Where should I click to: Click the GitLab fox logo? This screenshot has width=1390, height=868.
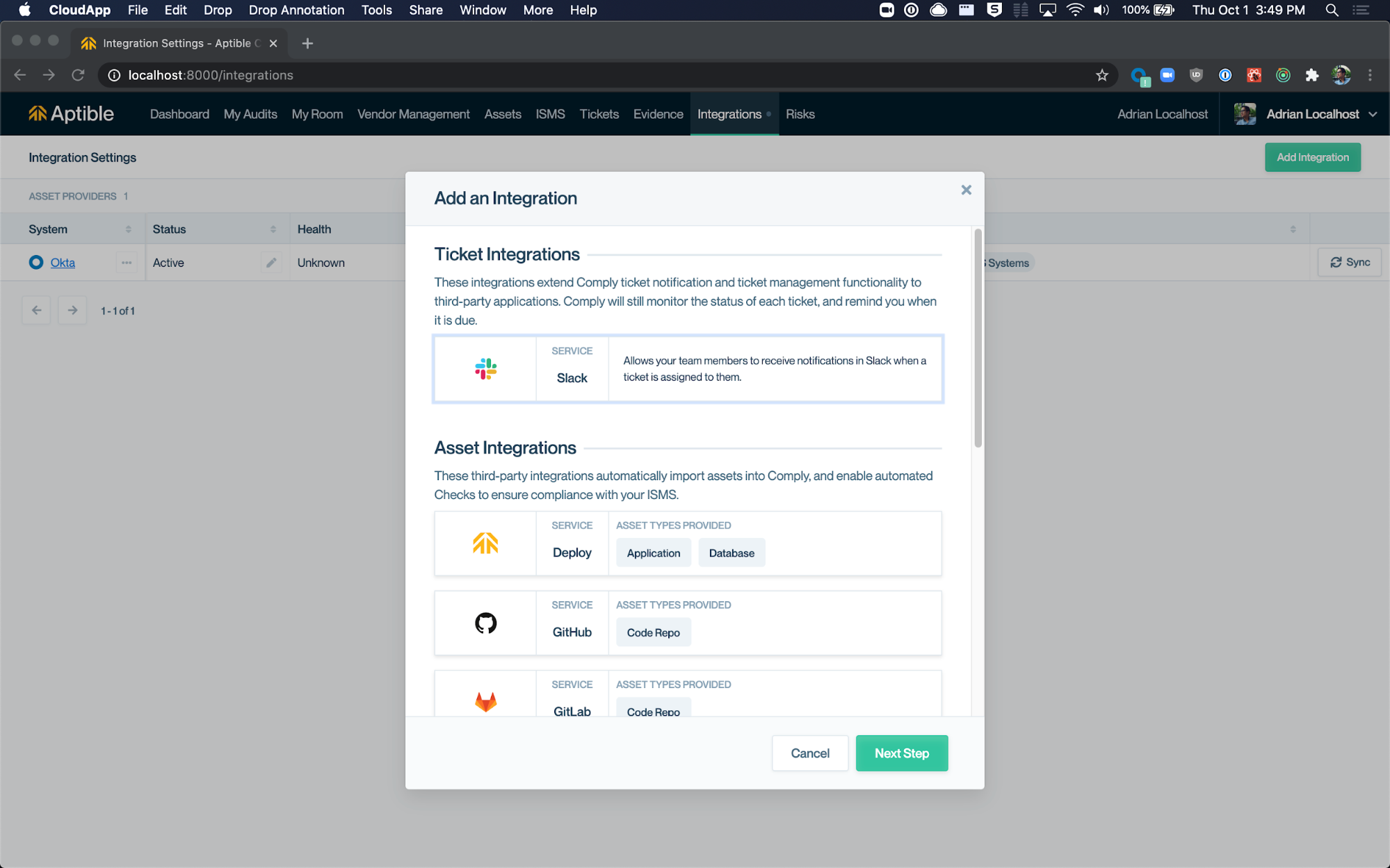(x=485, y=701)
